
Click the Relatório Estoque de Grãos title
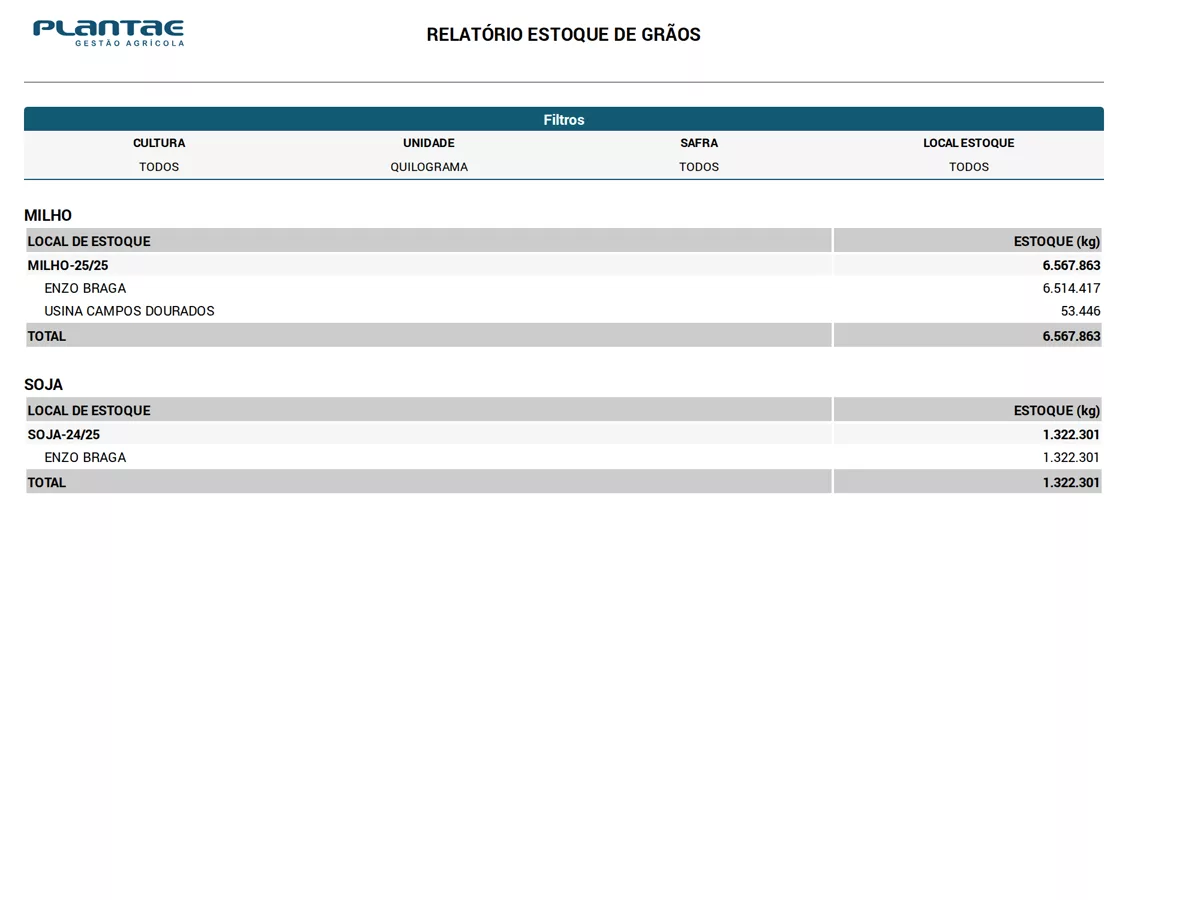(x=563, y=34)
